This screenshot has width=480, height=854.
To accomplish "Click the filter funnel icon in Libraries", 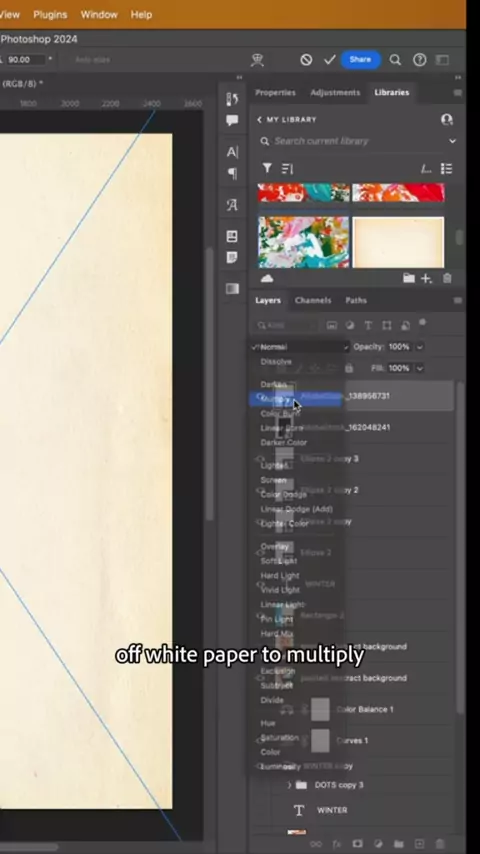I will [x=267, y=169].
